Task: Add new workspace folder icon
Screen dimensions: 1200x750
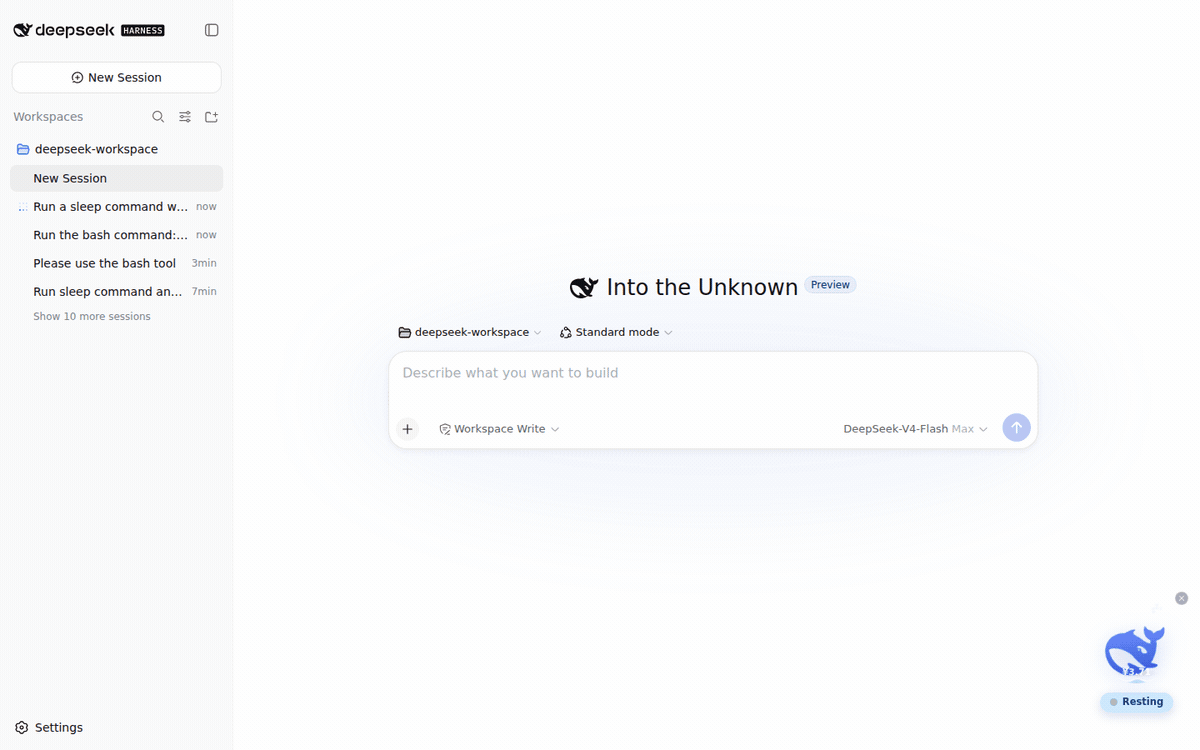Action: [x=211, y=117]
